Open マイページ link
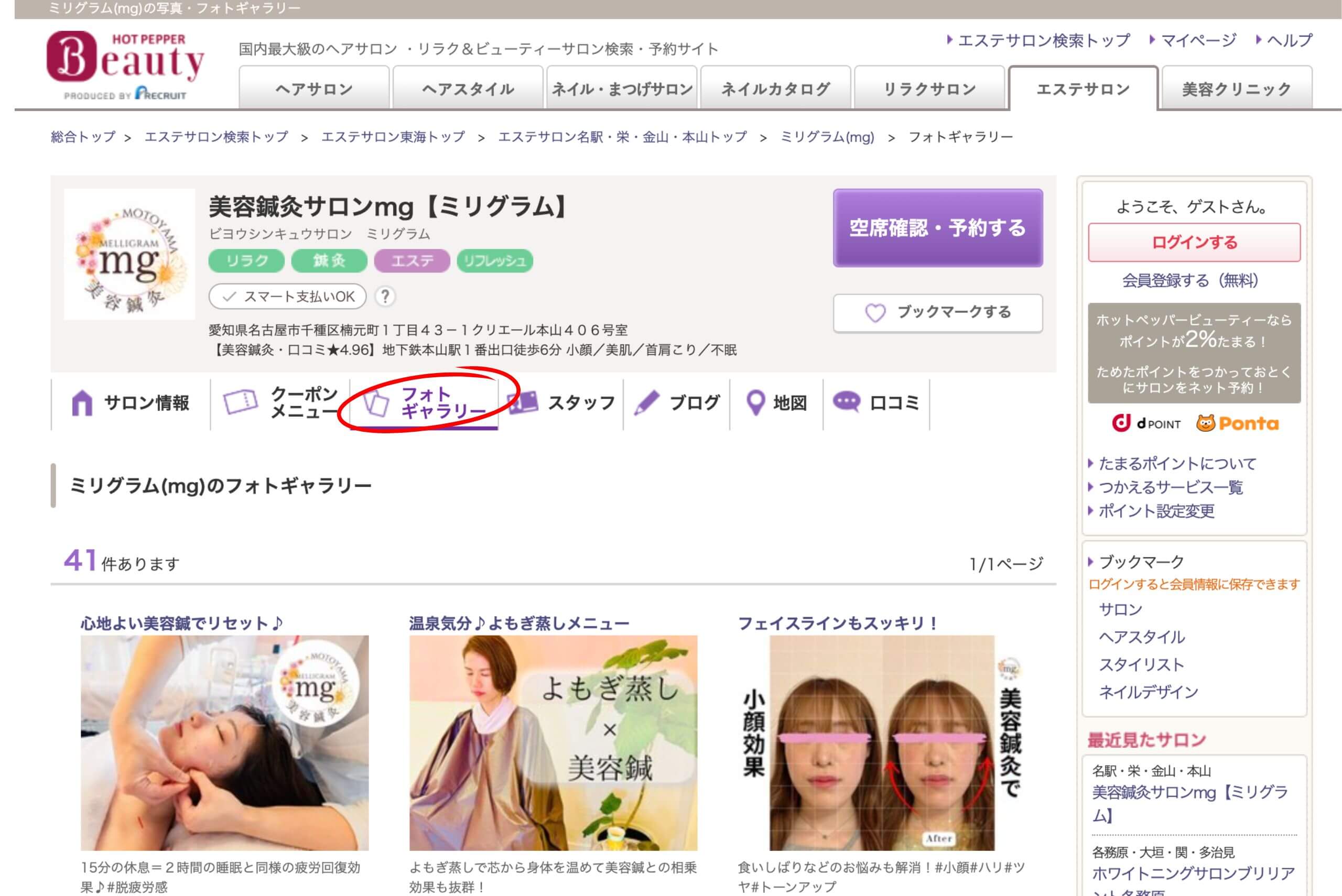Screen dimensions: 1342x896 pos(1198,40)
